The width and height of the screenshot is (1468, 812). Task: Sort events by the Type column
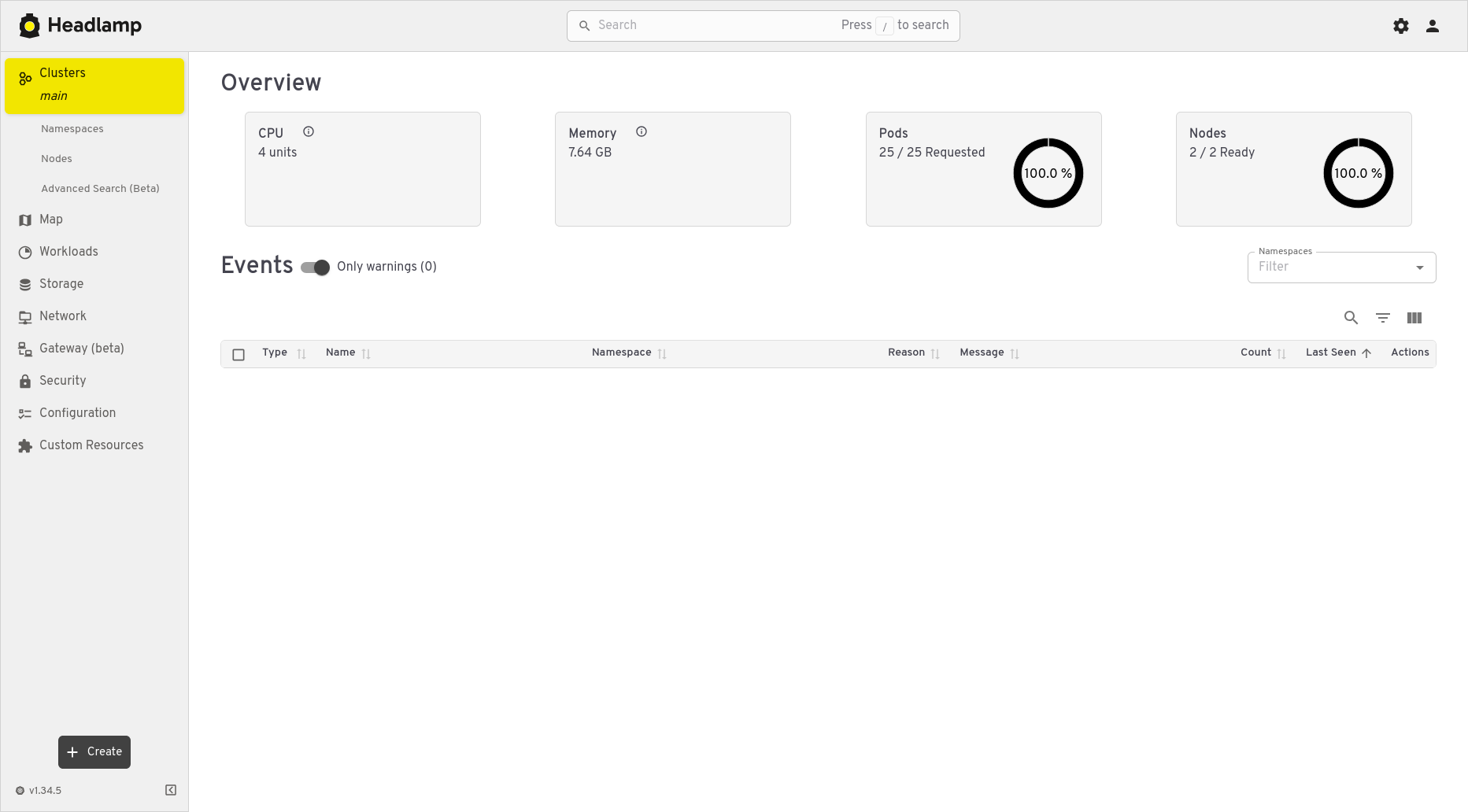tap(302, 353)
